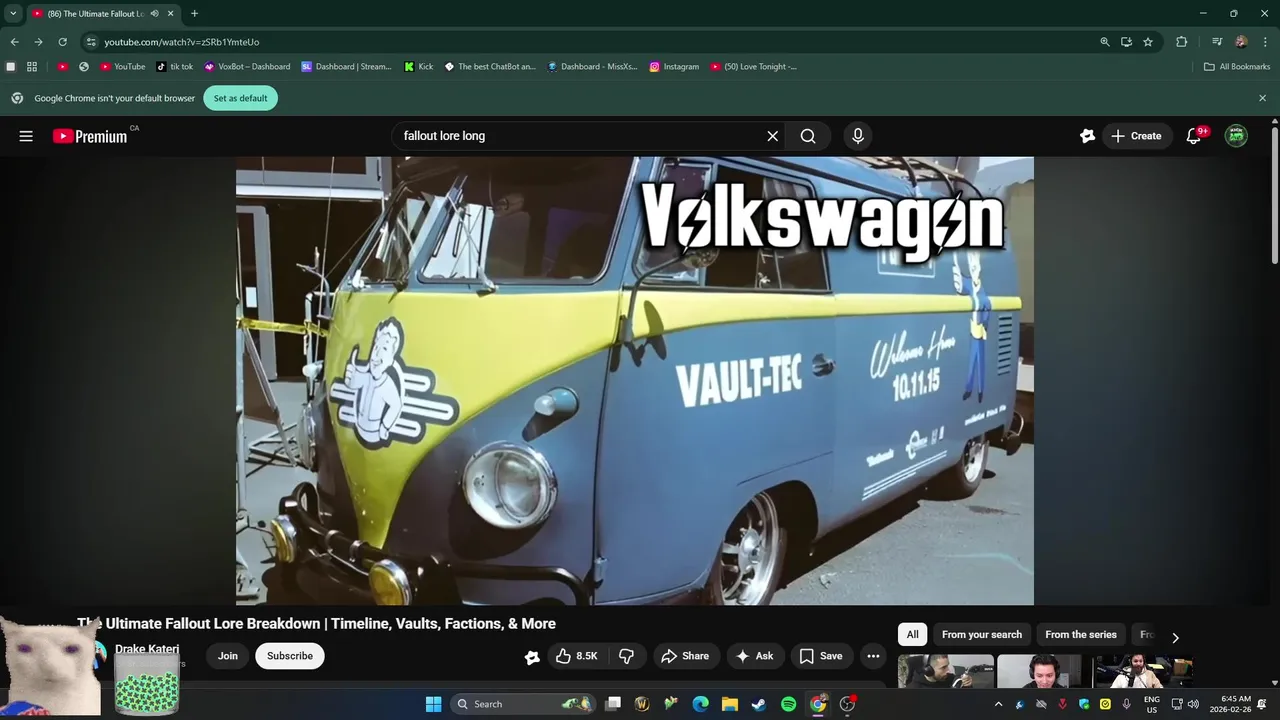Open media control icon in Chrome toolbar
The height and width of the screenshot is (720, 1280).
pos(1217,42)
